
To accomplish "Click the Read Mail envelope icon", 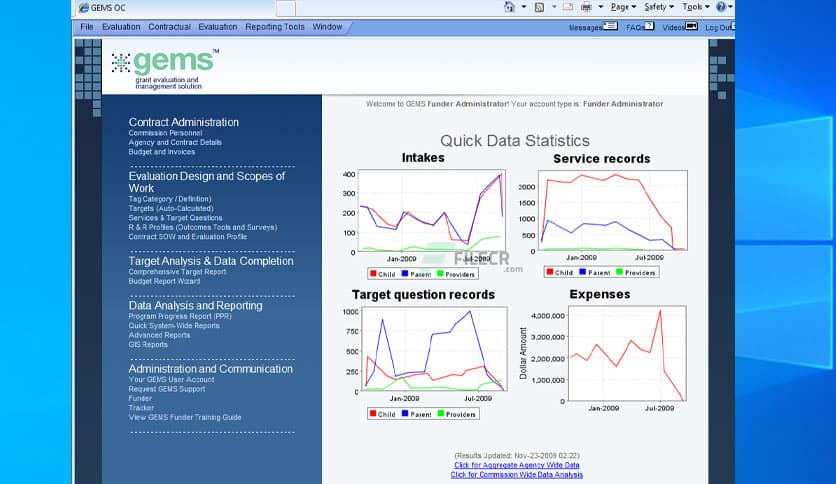I will pos(568,7).
